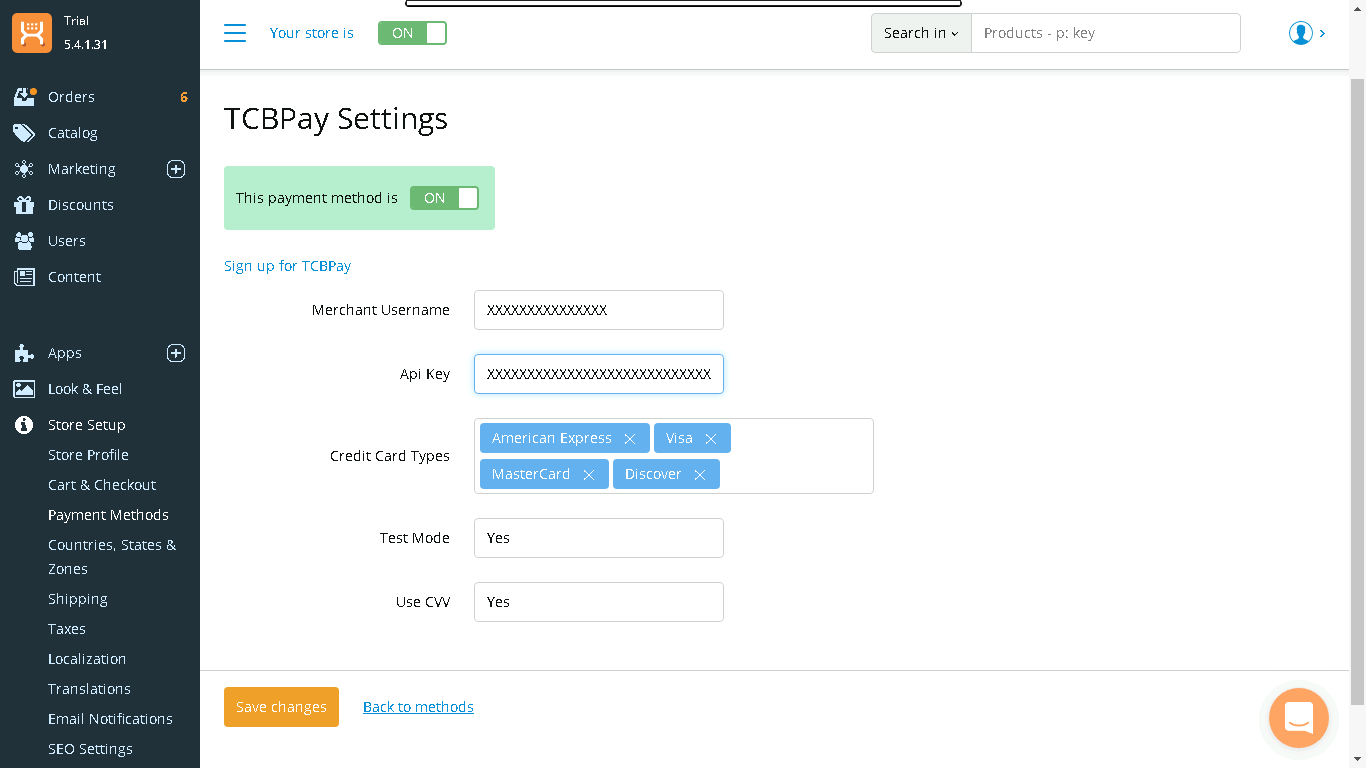Open the Search in dropdown
The image size is (1366, 768).
coord(921,33)
